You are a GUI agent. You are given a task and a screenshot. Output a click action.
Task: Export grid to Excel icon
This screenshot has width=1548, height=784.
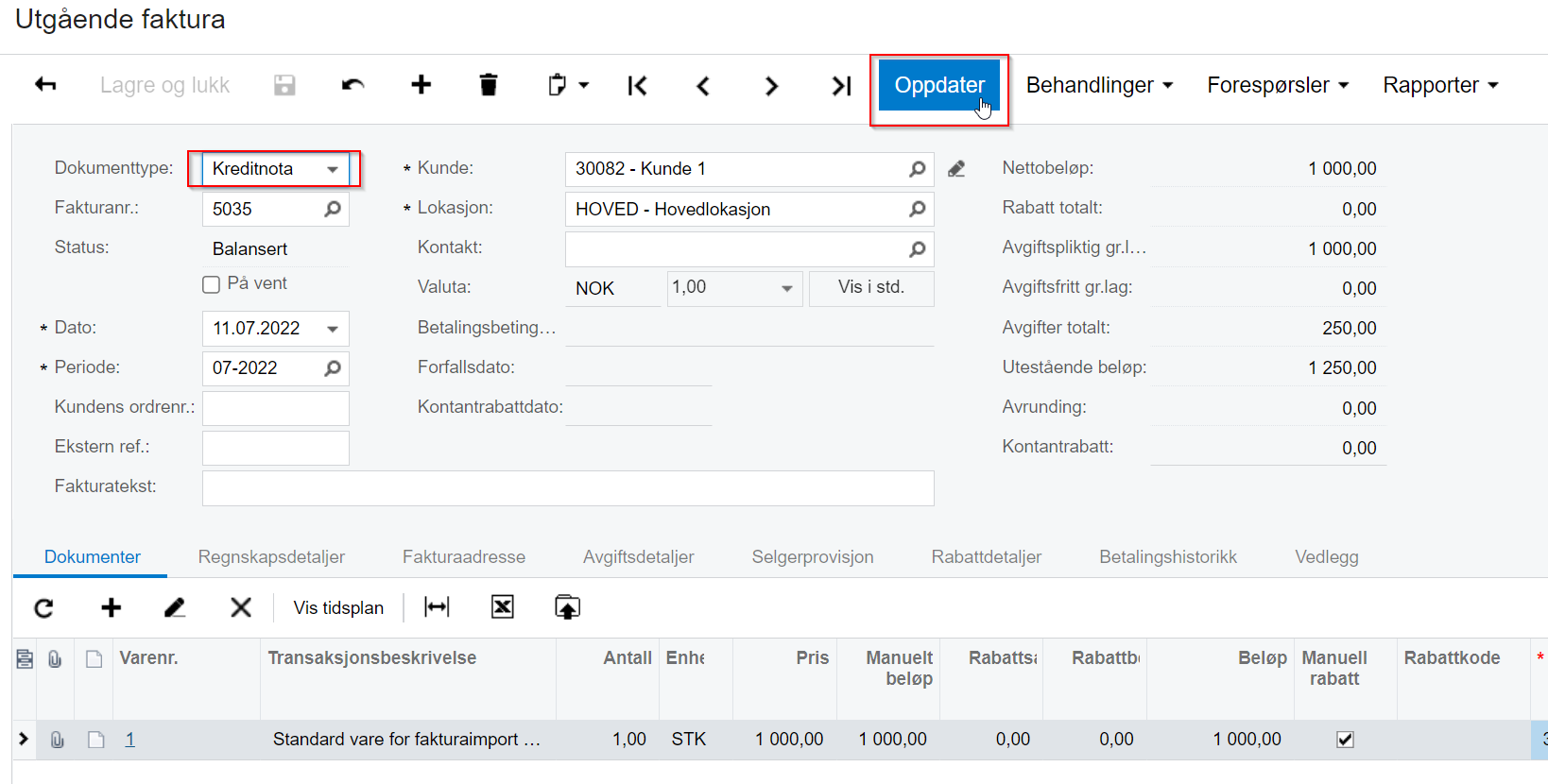tap(503, 607)
